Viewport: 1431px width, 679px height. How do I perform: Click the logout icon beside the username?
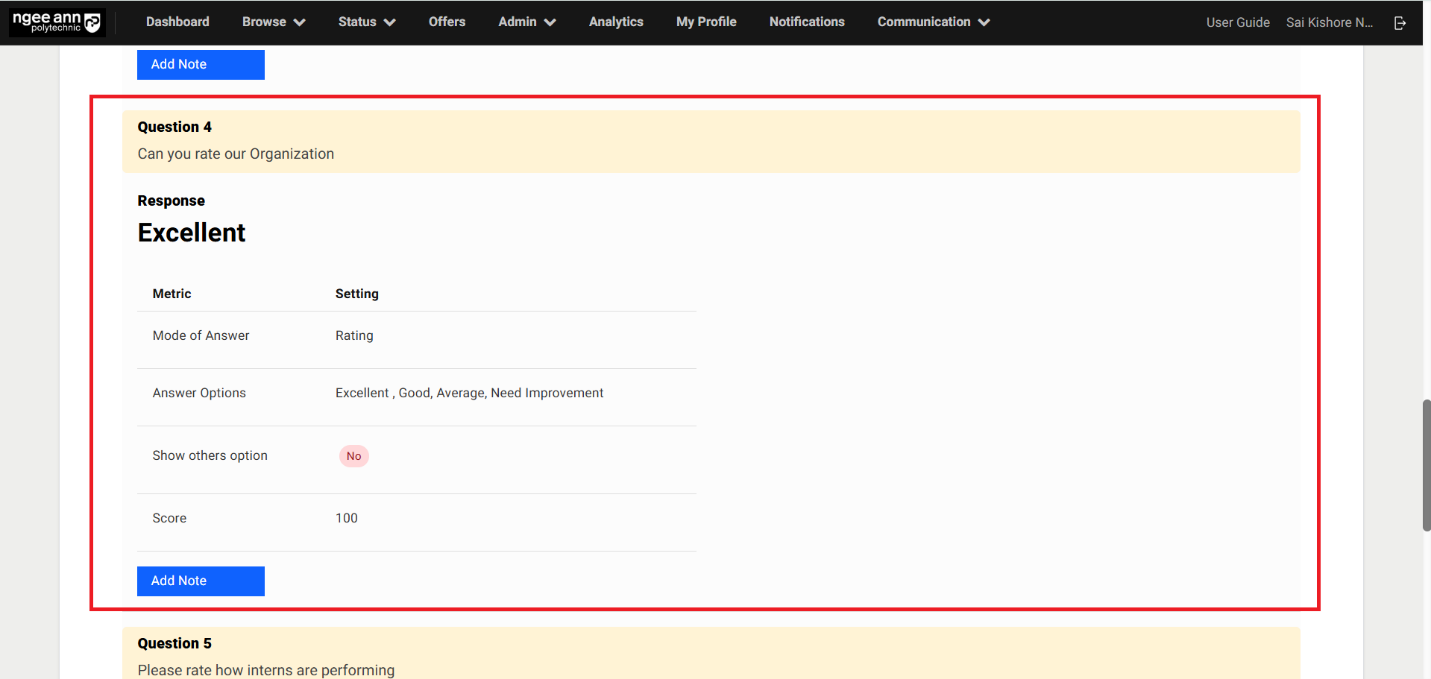(x=1400, y=22)
